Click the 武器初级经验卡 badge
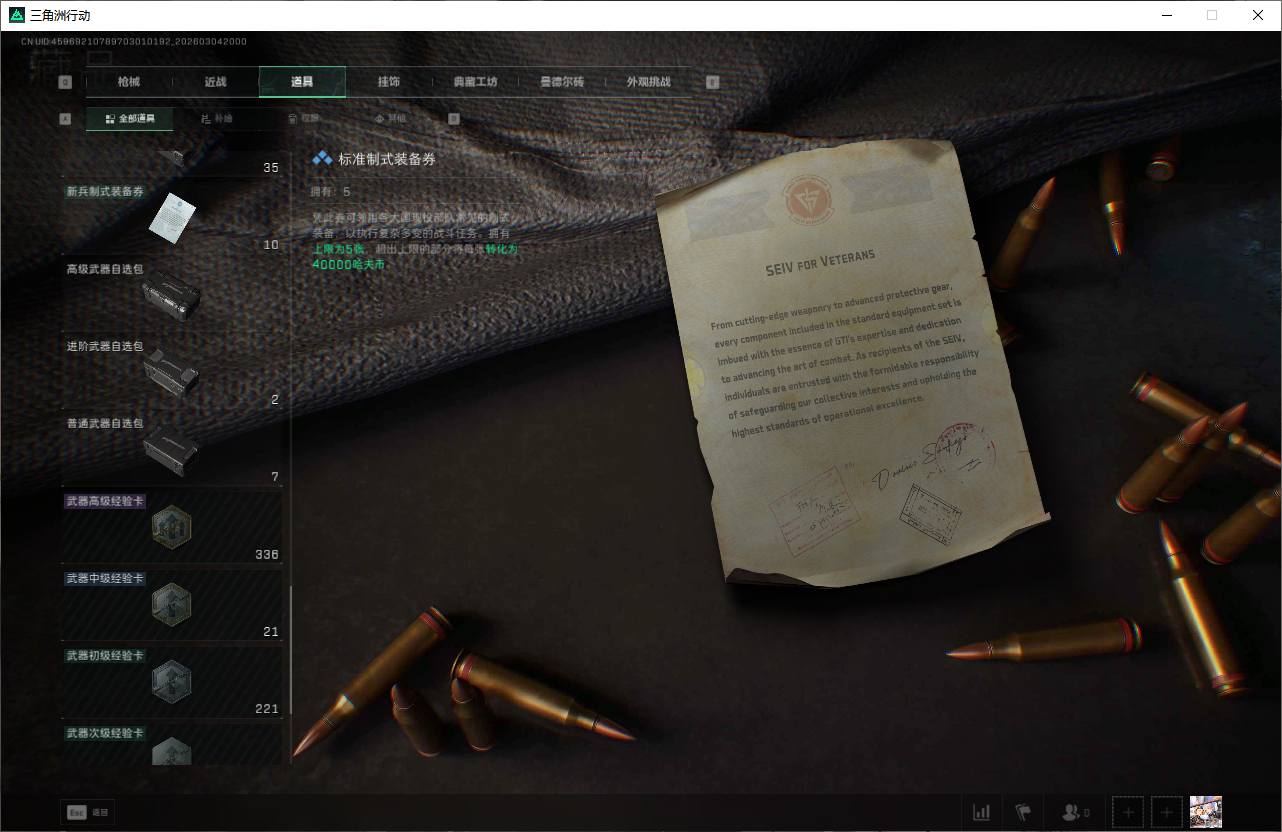The image size is (1282, 832). tap(172, 680)
